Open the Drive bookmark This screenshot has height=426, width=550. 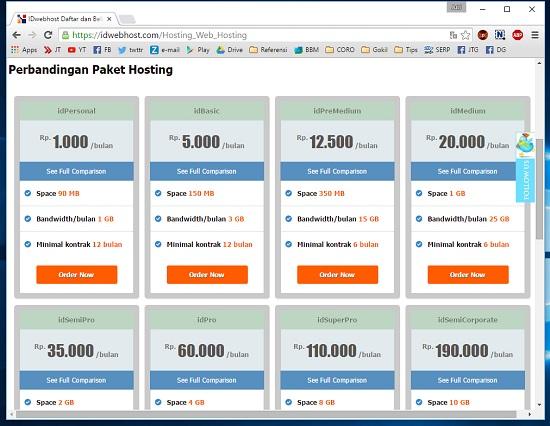coord(230,50)
